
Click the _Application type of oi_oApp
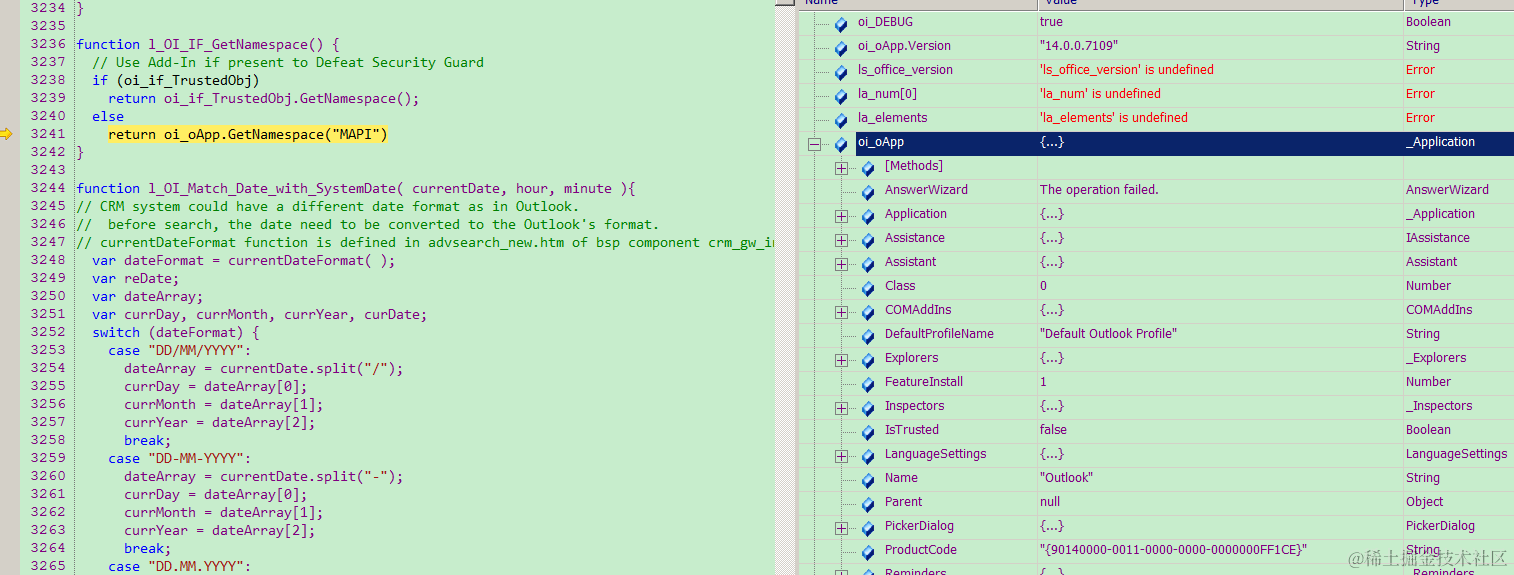click(1440, 142)
